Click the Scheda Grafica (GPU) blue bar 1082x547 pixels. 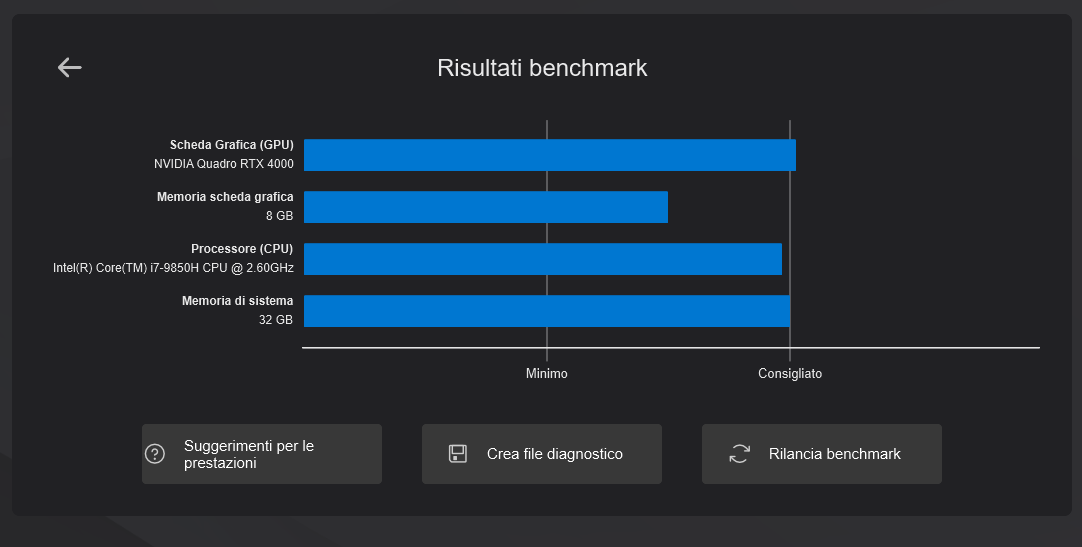tap(550, 155)
